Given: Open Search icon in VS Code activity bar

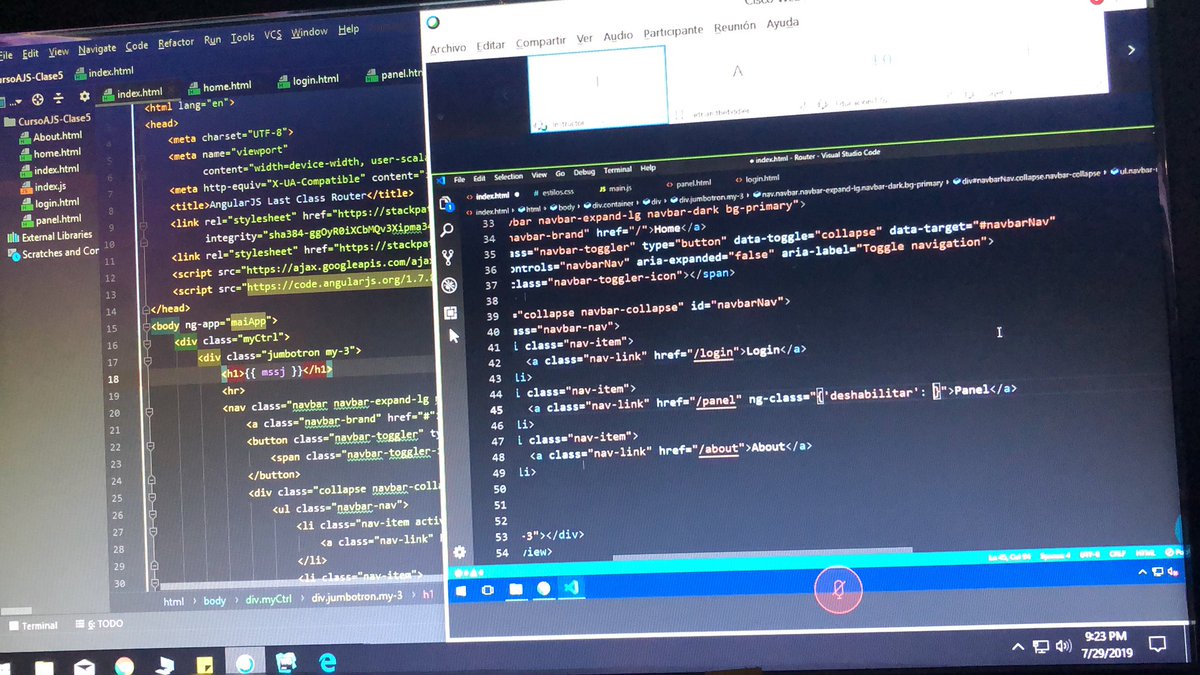Looking at the screenshot, I should click(x=446, y=231).
